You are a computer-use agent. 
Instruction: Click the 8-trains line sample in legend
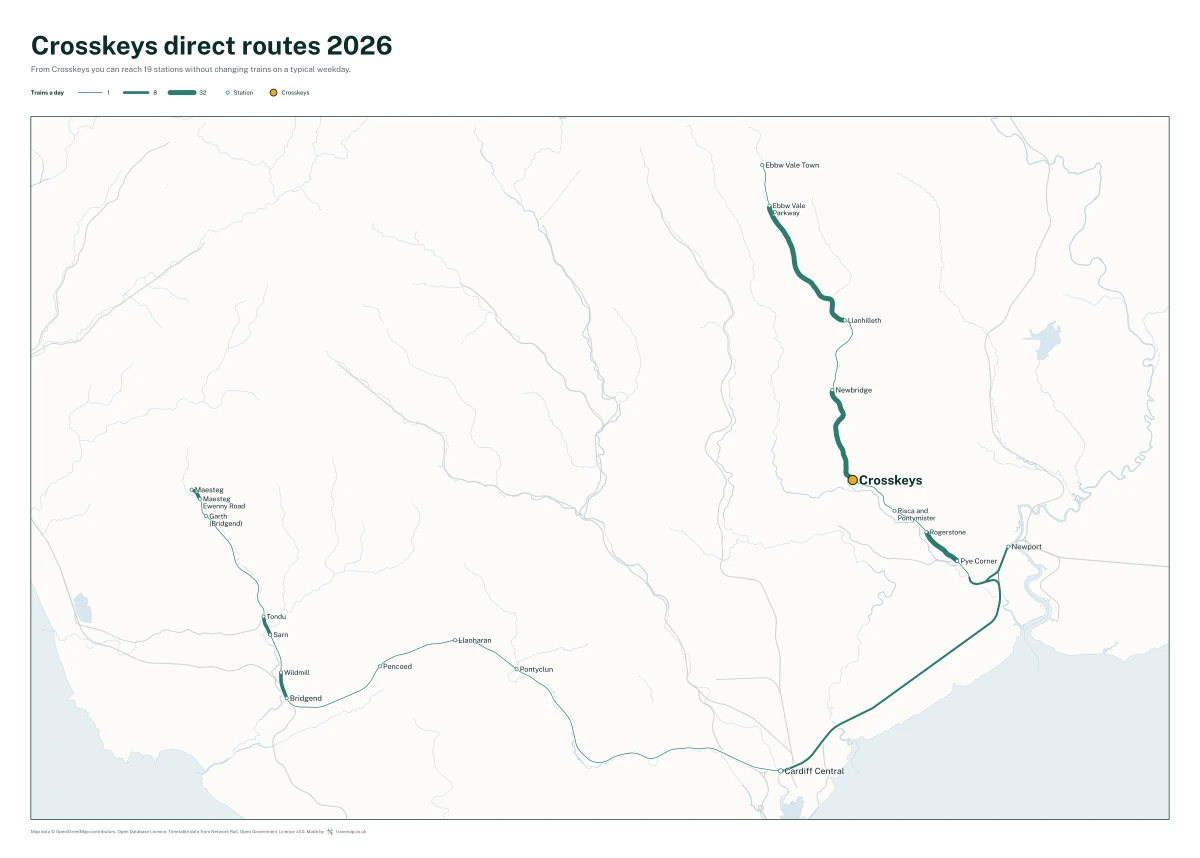coord(136,92)
